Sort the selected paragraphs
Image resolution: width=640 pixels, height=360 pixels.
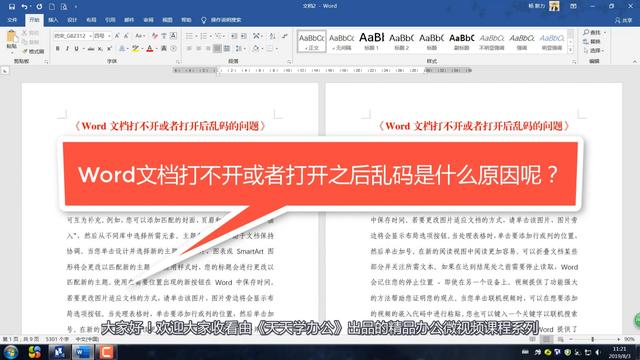(x=273, y=36)
